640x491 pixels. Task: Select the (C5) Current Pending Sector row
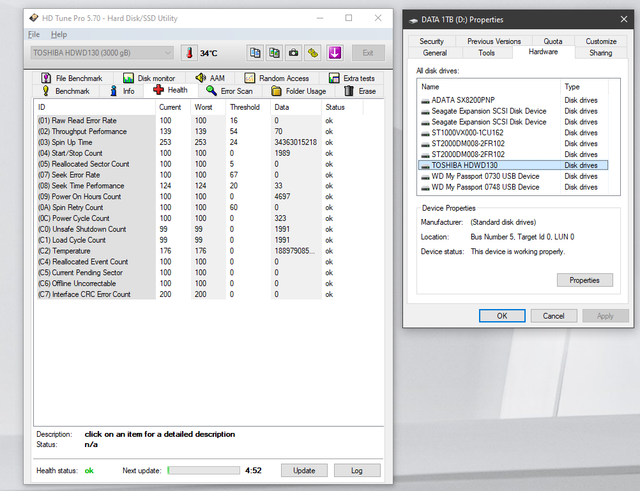pos(199,273)
